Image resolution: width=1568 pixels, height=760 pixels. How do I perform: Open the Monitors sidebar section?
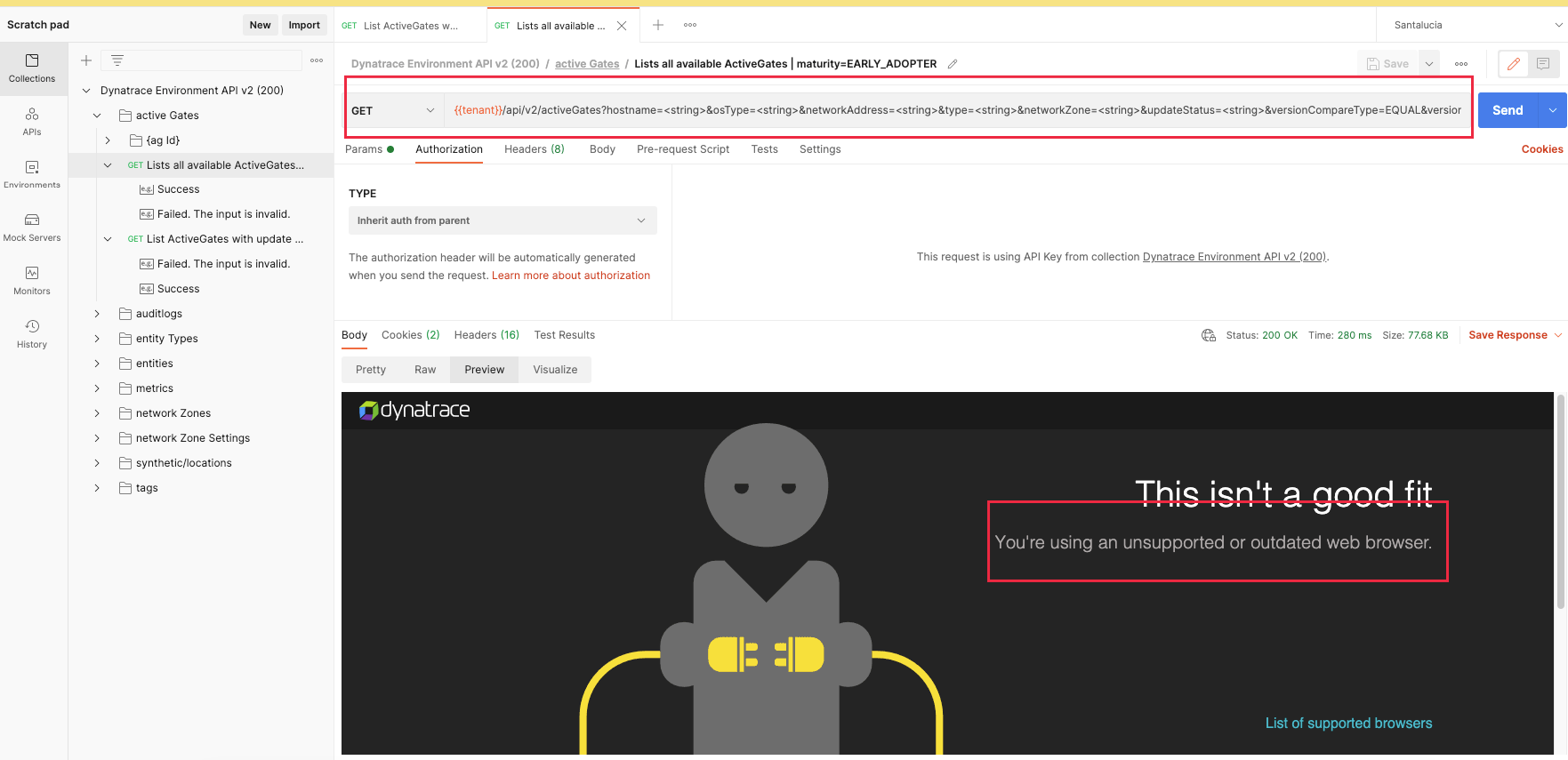coord(32,280)
